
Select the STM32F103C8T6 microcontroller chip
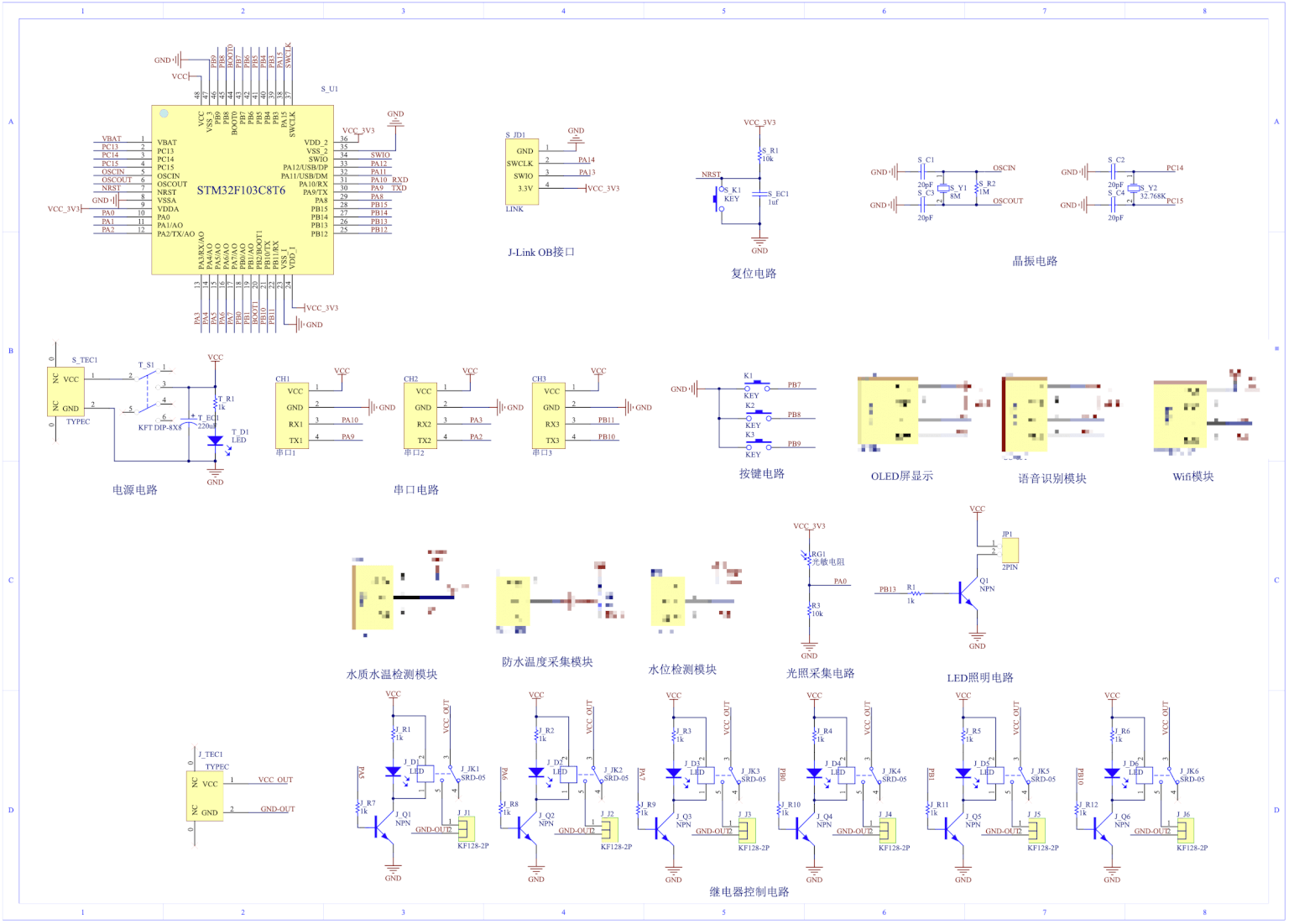point(243,190)
